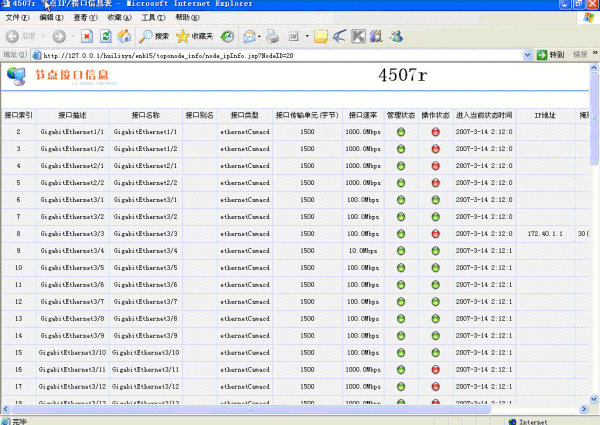Click the horizontal scrollbar right arrow
Screen dimensions: 600x425
click(584, 409)
